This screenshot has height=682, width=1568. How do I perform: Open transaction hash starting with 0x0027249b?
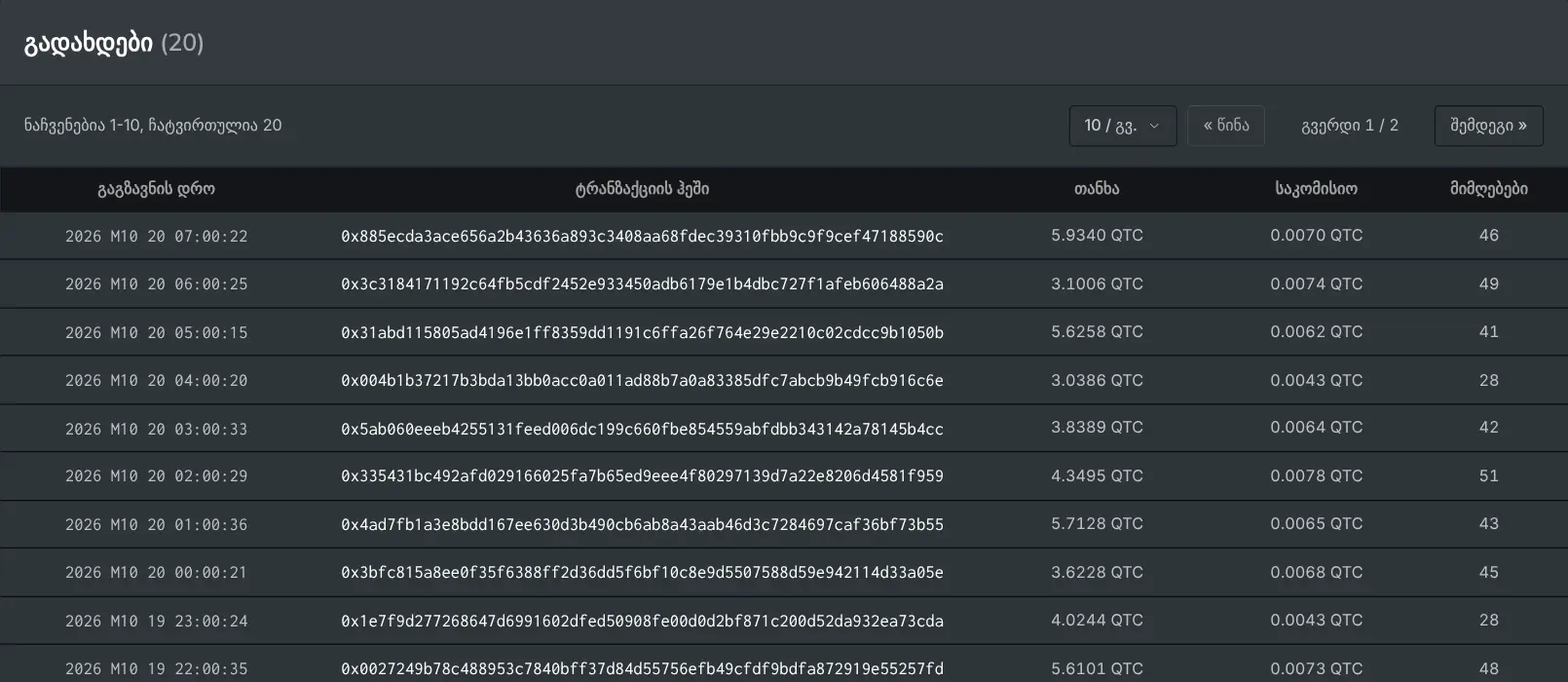pyautogui.click(x=642, y=668)
